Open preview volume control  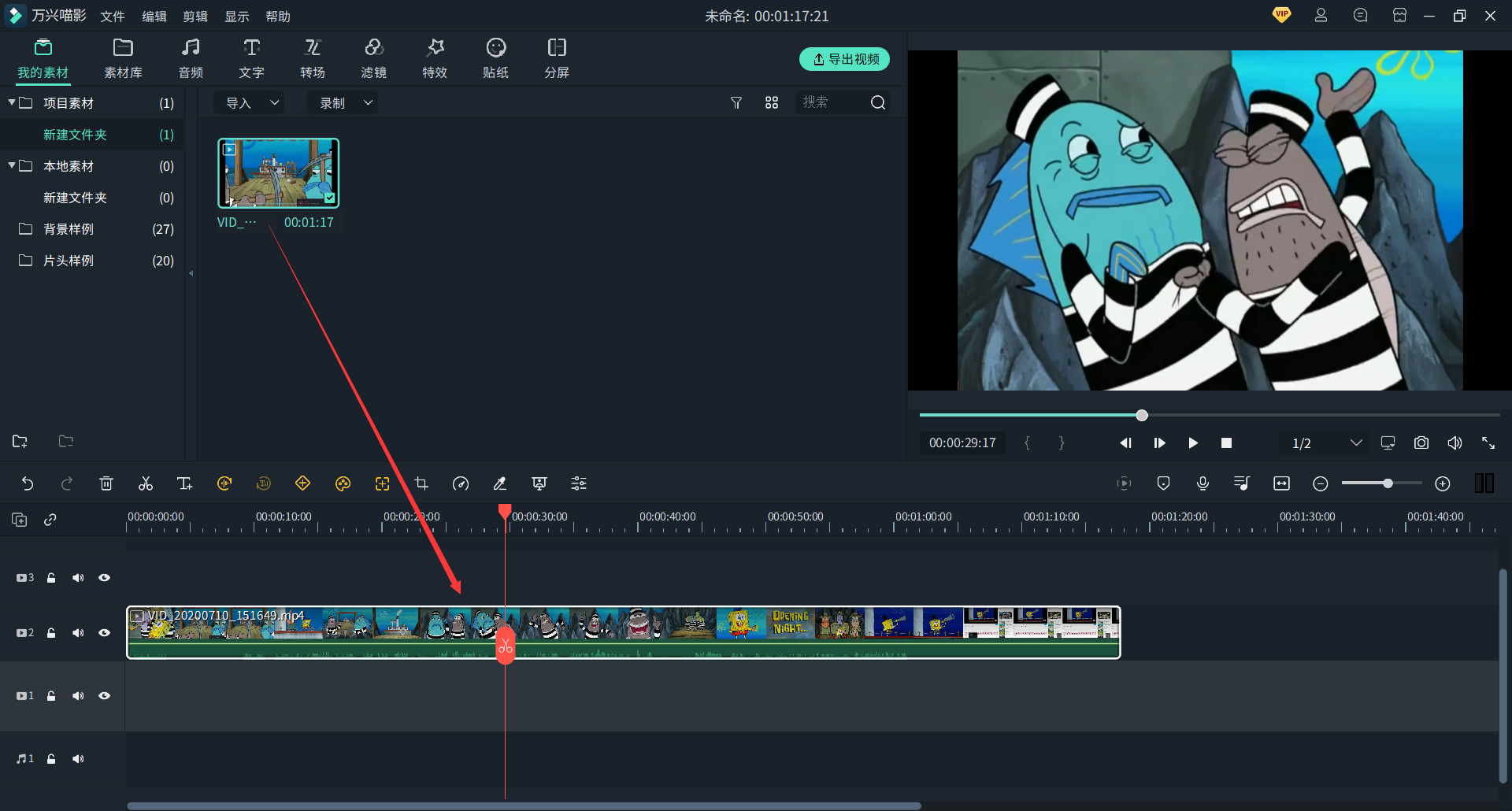(1455, 443)
